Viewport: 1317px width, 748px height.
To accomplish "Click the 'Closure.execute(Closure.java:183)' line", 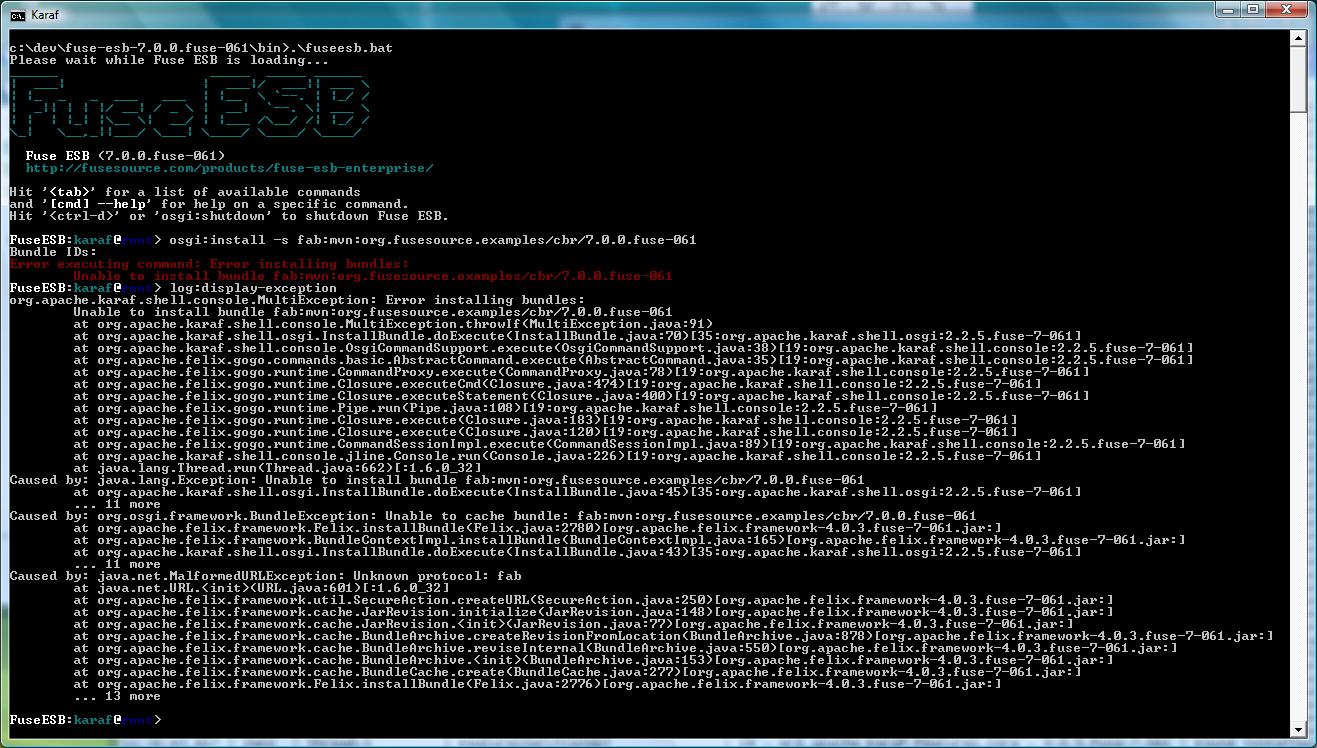I will 545,420.
